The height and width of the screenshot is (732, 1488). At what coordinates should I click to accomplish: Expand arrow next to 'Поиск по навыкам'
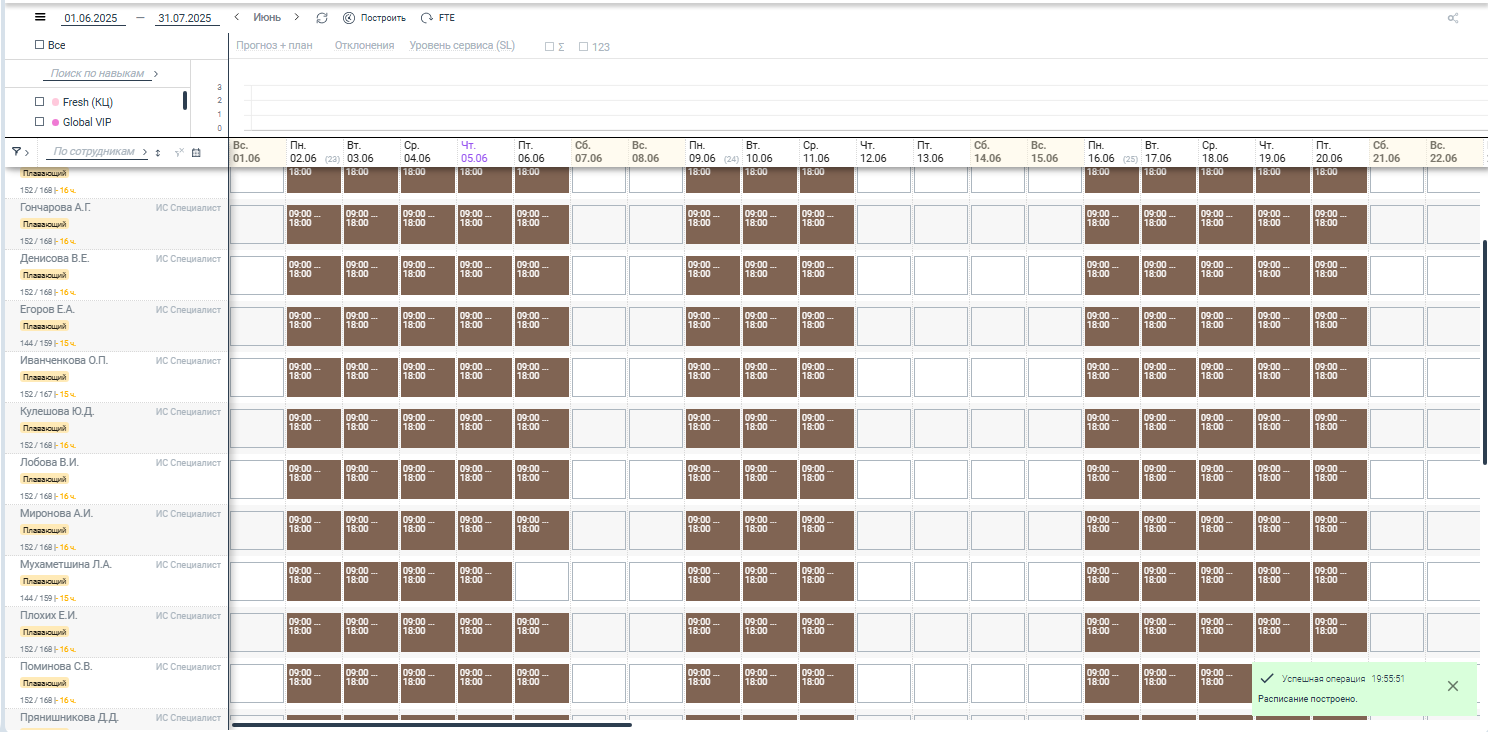pyautogui.click(x=156, y=74)
